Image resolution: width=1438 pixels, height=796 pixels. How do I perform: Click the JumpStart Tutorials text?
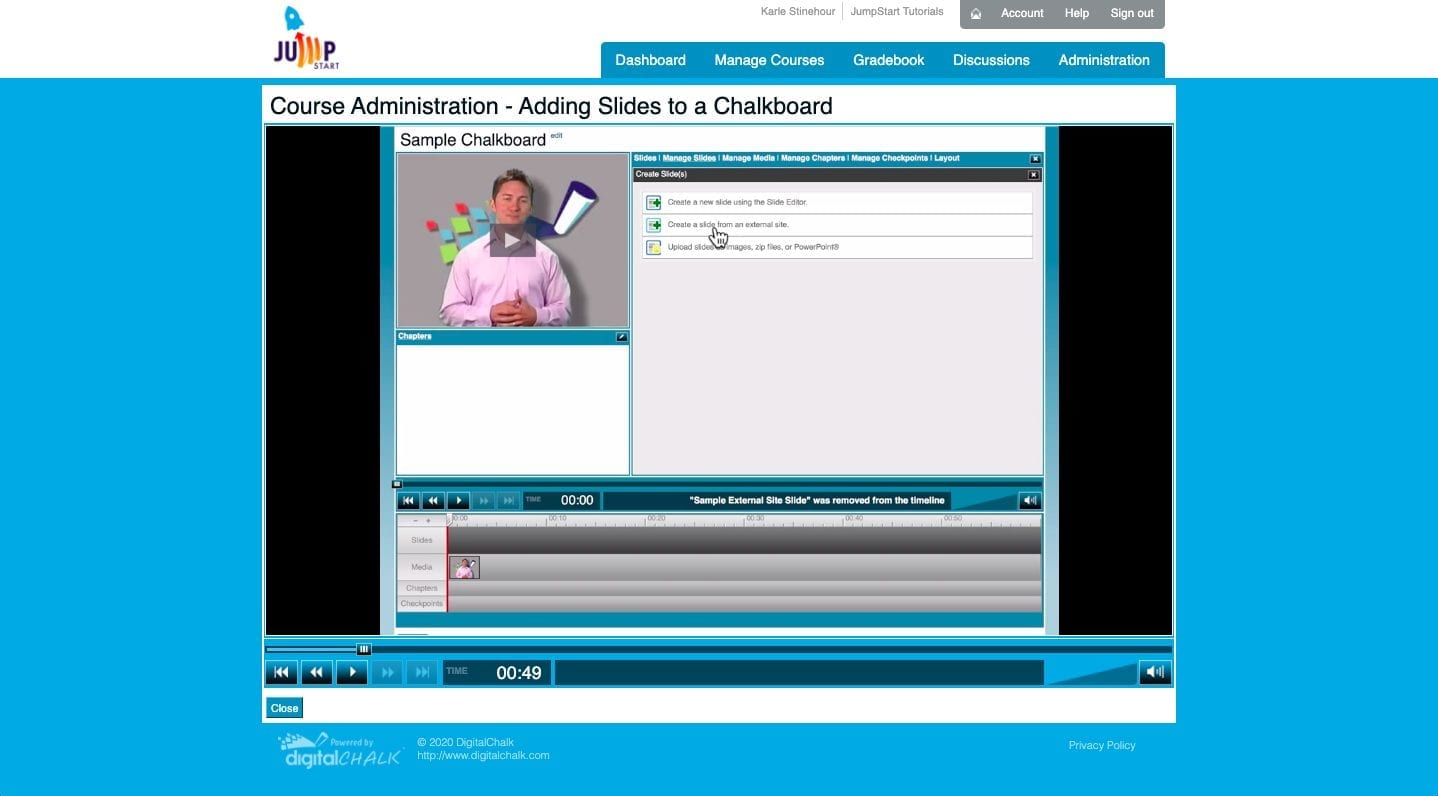tap(897, 12)
